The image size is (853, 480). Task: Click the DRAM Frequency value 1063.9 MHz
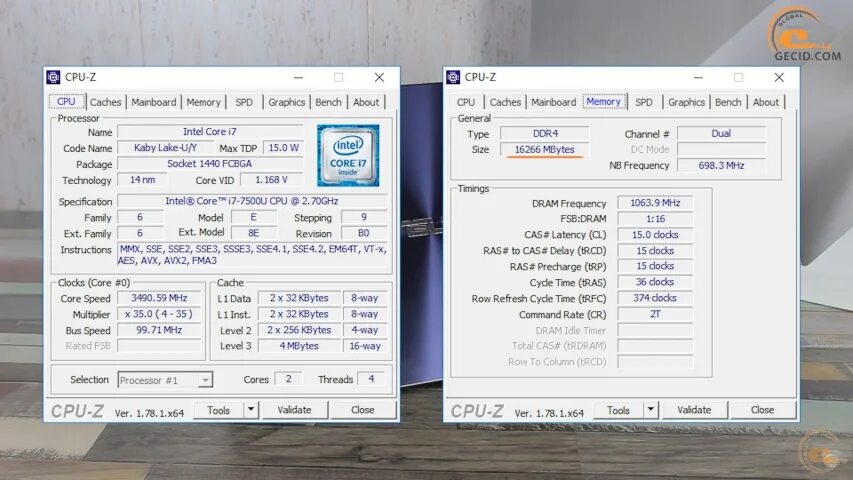656,203
